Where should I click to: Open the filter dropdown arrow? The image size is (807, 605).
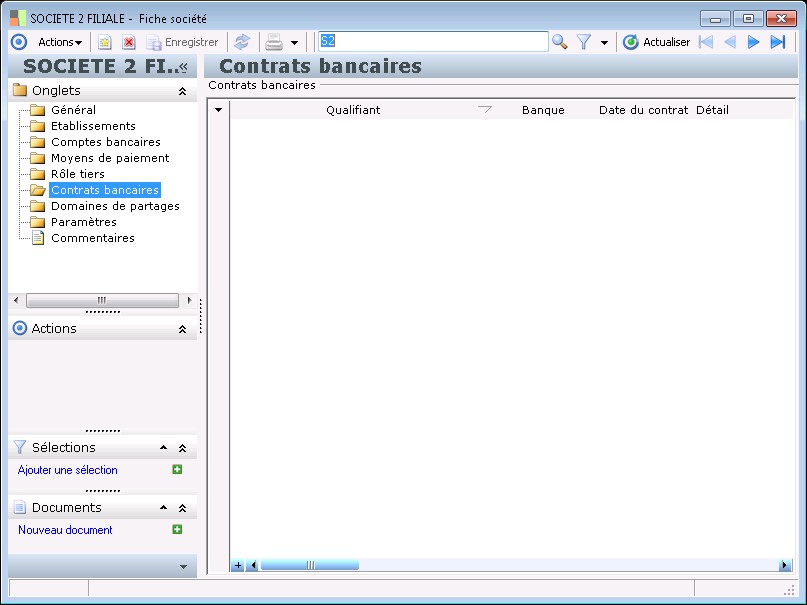point(604,43)
